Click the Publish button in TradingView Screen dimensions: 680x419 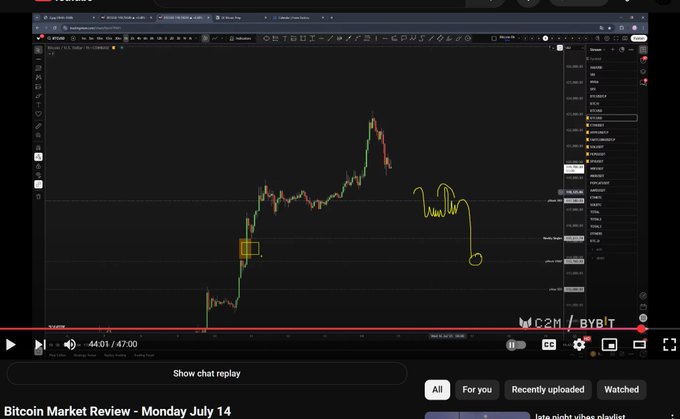coord(638,38)
